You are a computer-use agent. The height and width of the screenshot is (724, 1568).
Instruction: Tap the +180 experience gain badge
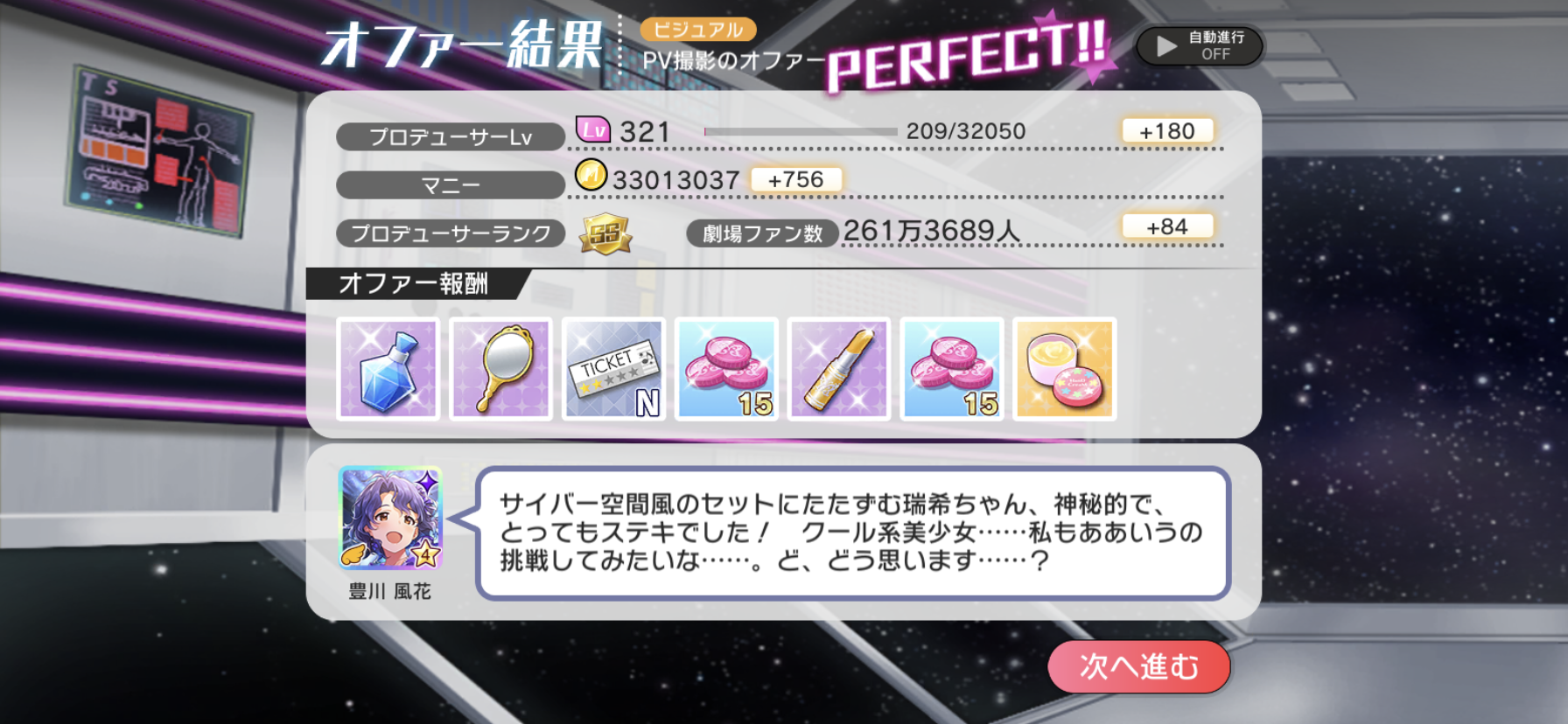click(x=1167, y=131)
